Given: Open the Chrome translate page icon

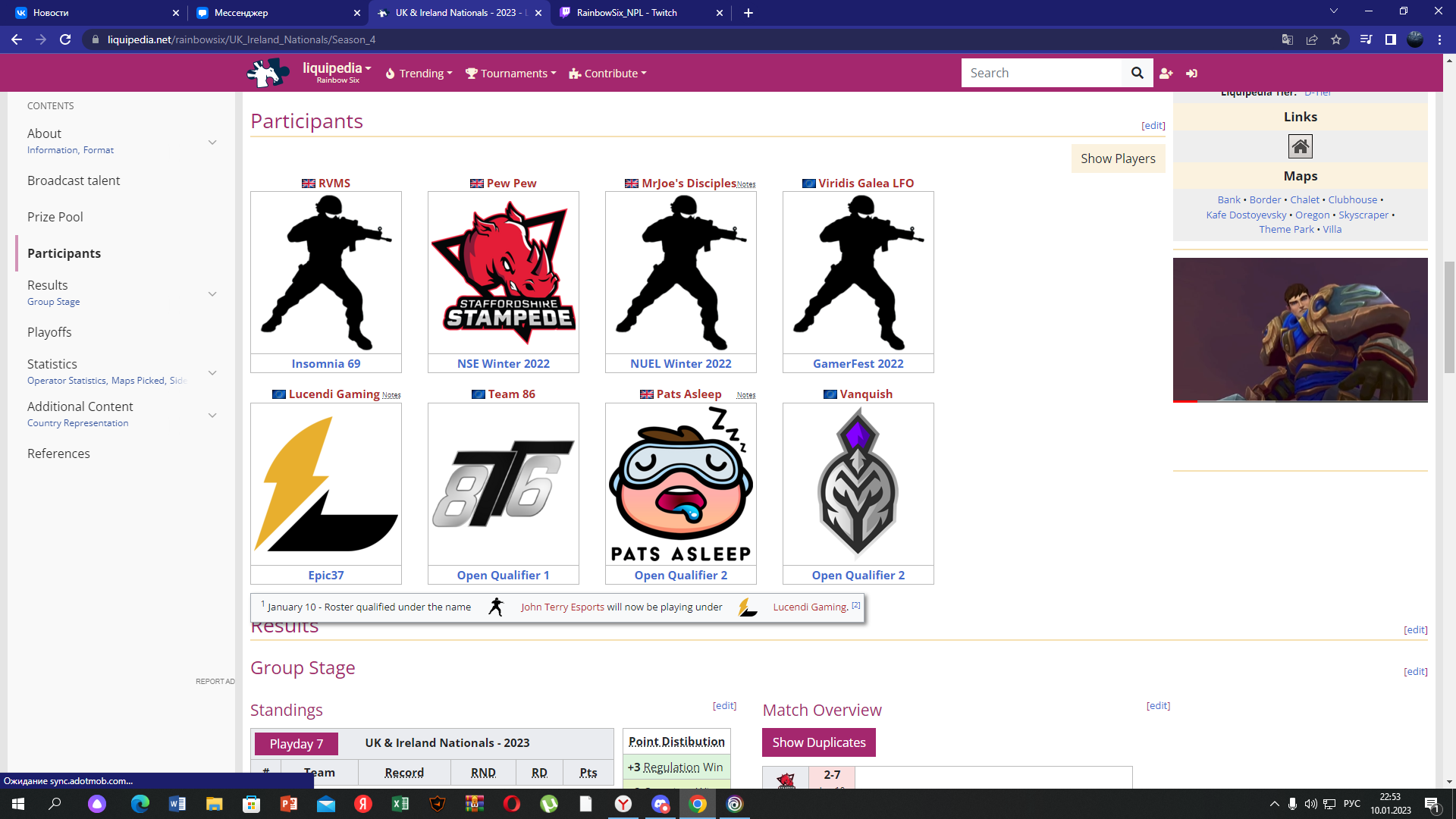Looking at the screenshot, I should click(x=1287, y=39).
